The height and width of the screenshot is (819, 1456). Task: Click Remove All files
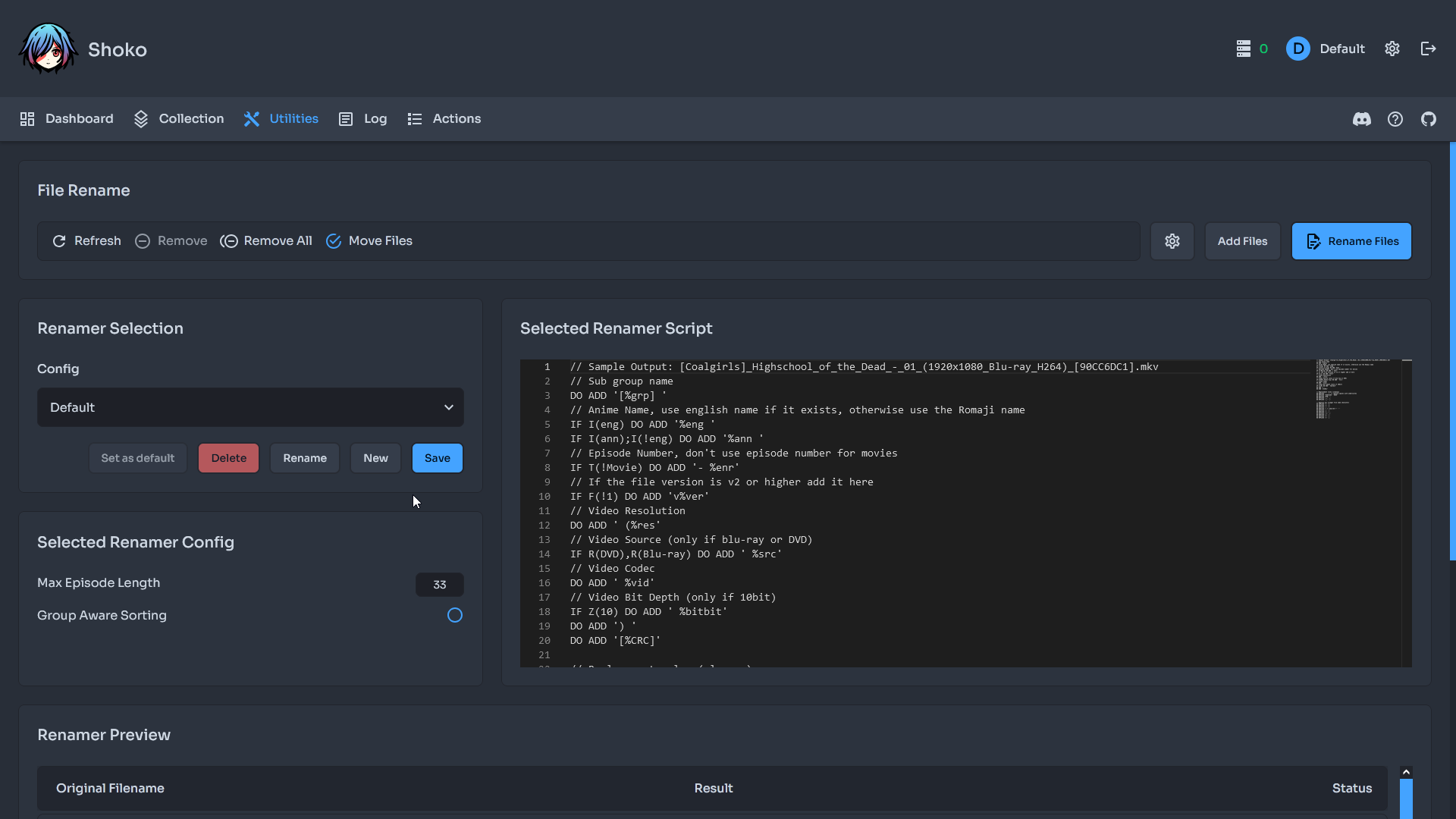(266, 241)
